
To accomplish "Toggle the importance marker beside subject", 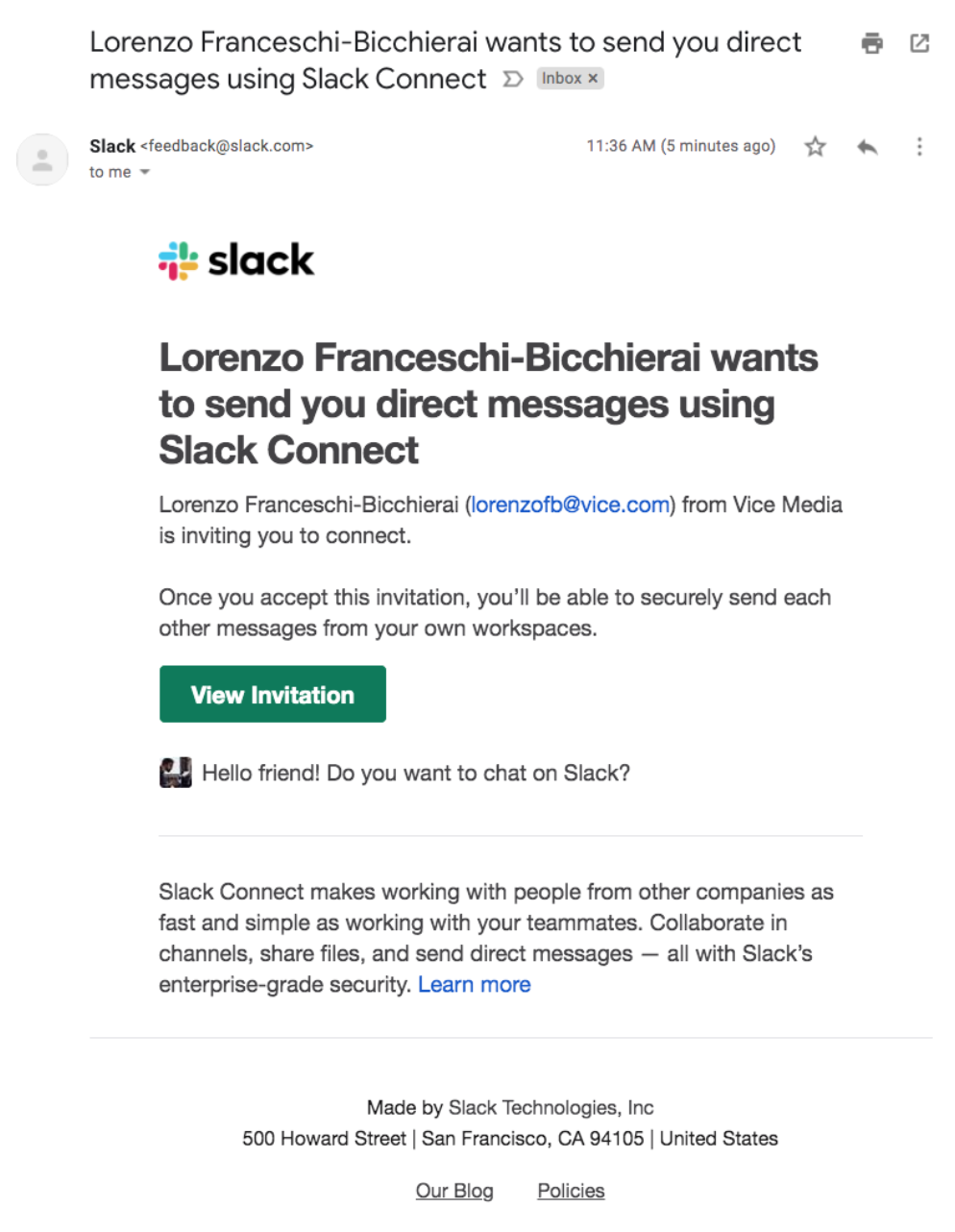I will 513,79.
